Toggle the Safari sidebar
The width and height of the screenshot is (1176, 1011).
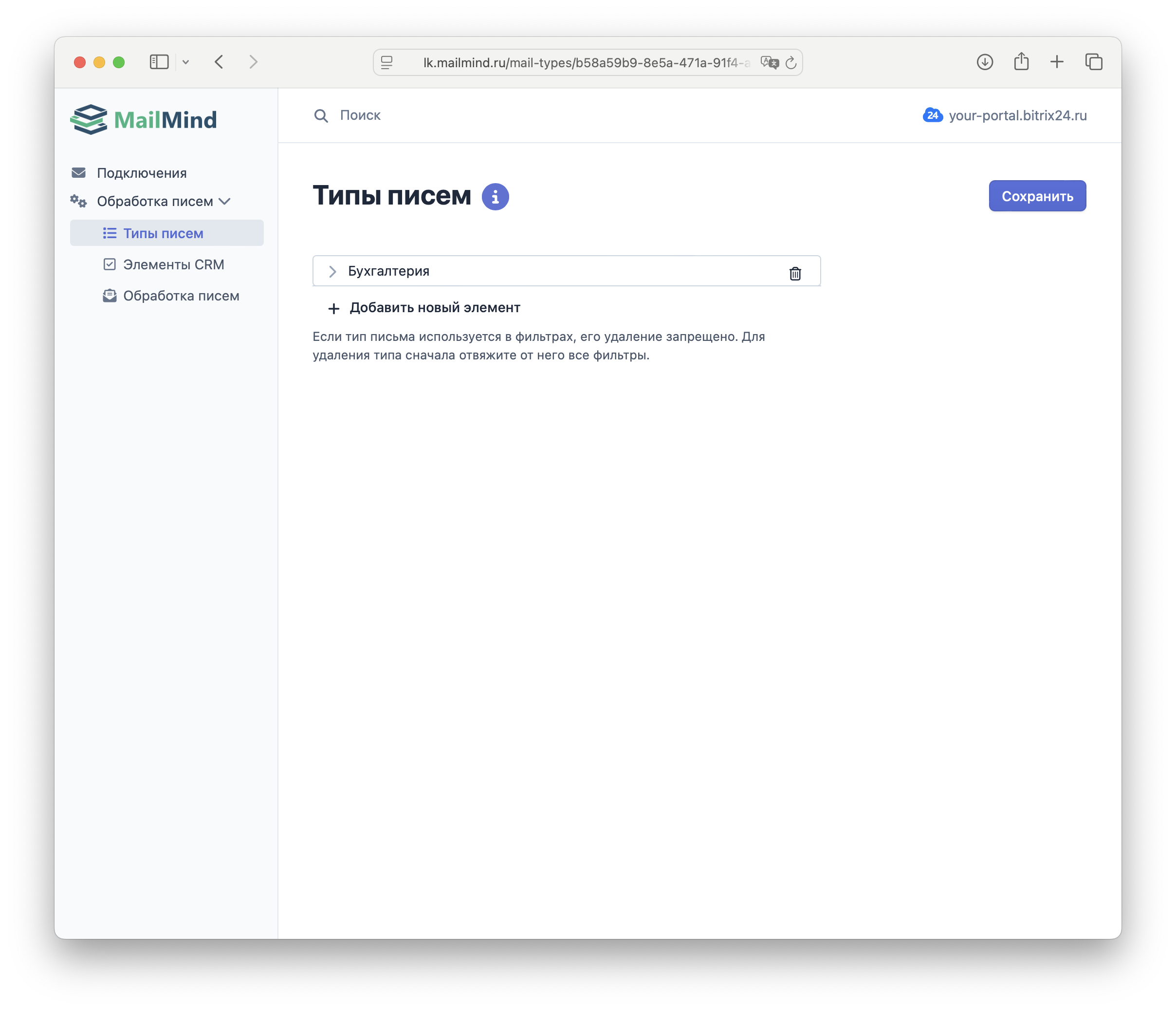coord(159,62)
